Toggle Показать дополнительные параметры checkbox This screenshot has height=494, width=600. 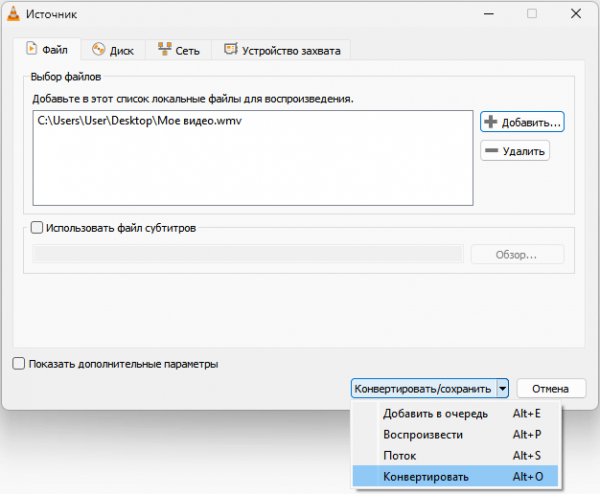(18, 364)
